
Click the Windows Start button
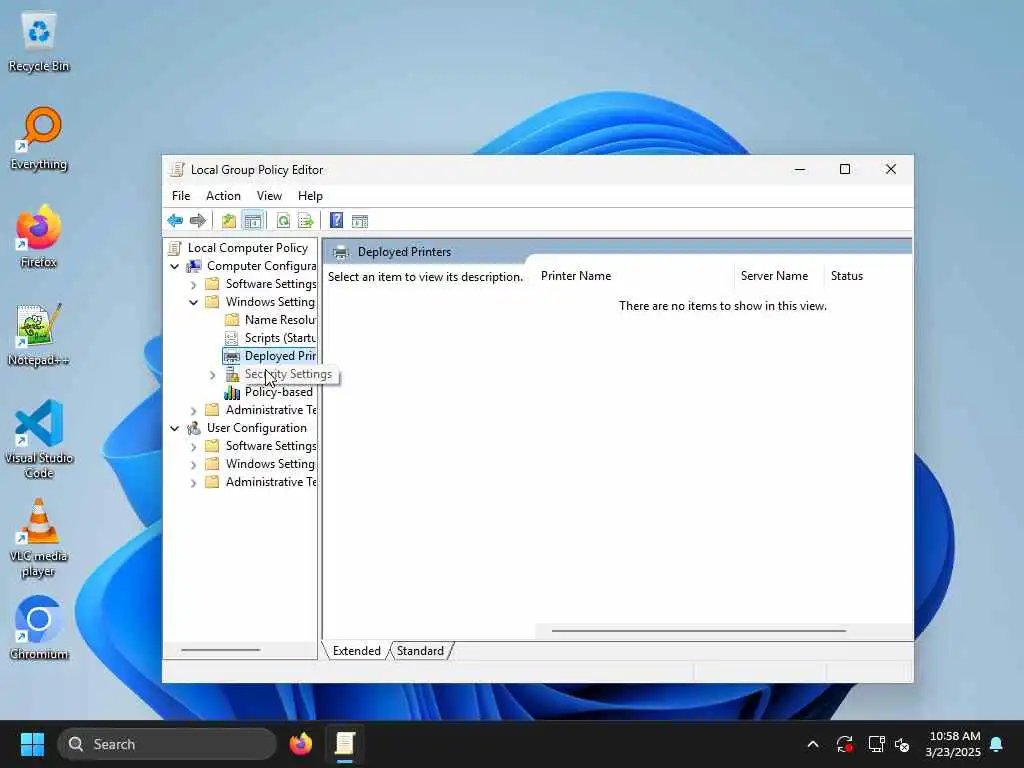click(32, 744)
